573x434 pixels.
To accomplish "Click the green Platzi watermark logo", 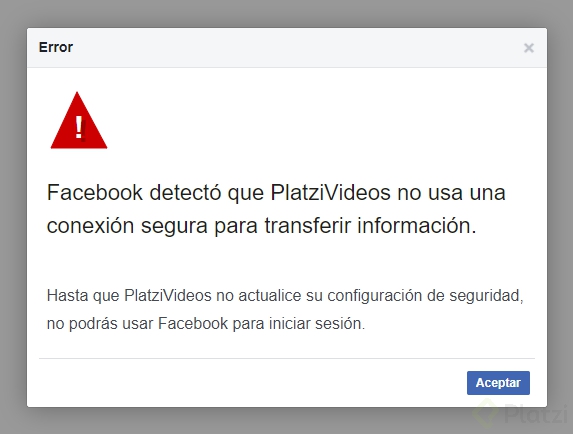I will coord(486,412).
